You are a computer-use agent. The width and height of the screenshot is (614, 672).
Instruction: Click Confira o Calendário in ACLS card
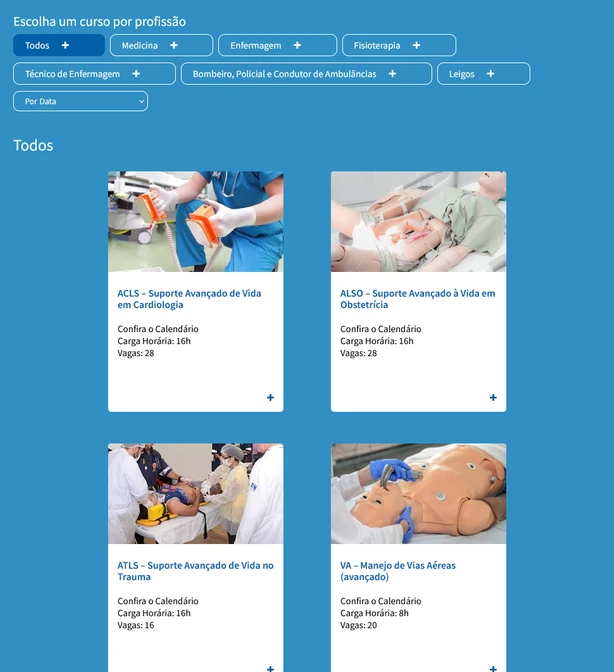(158, 329)
